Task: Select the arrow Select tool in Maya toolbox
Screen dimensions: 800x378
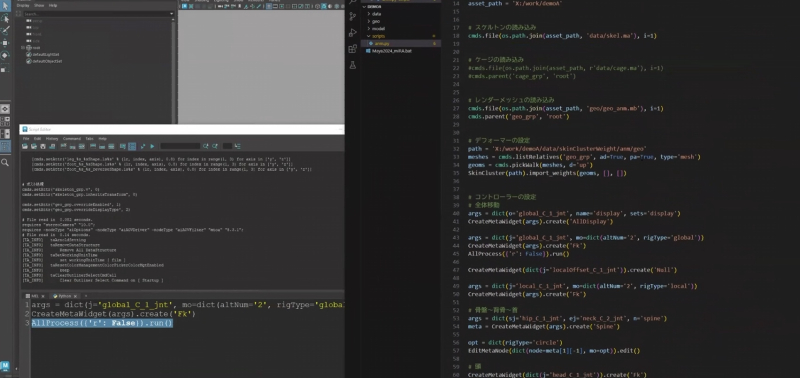Action: pyautogui.click(x=5, y=6)
